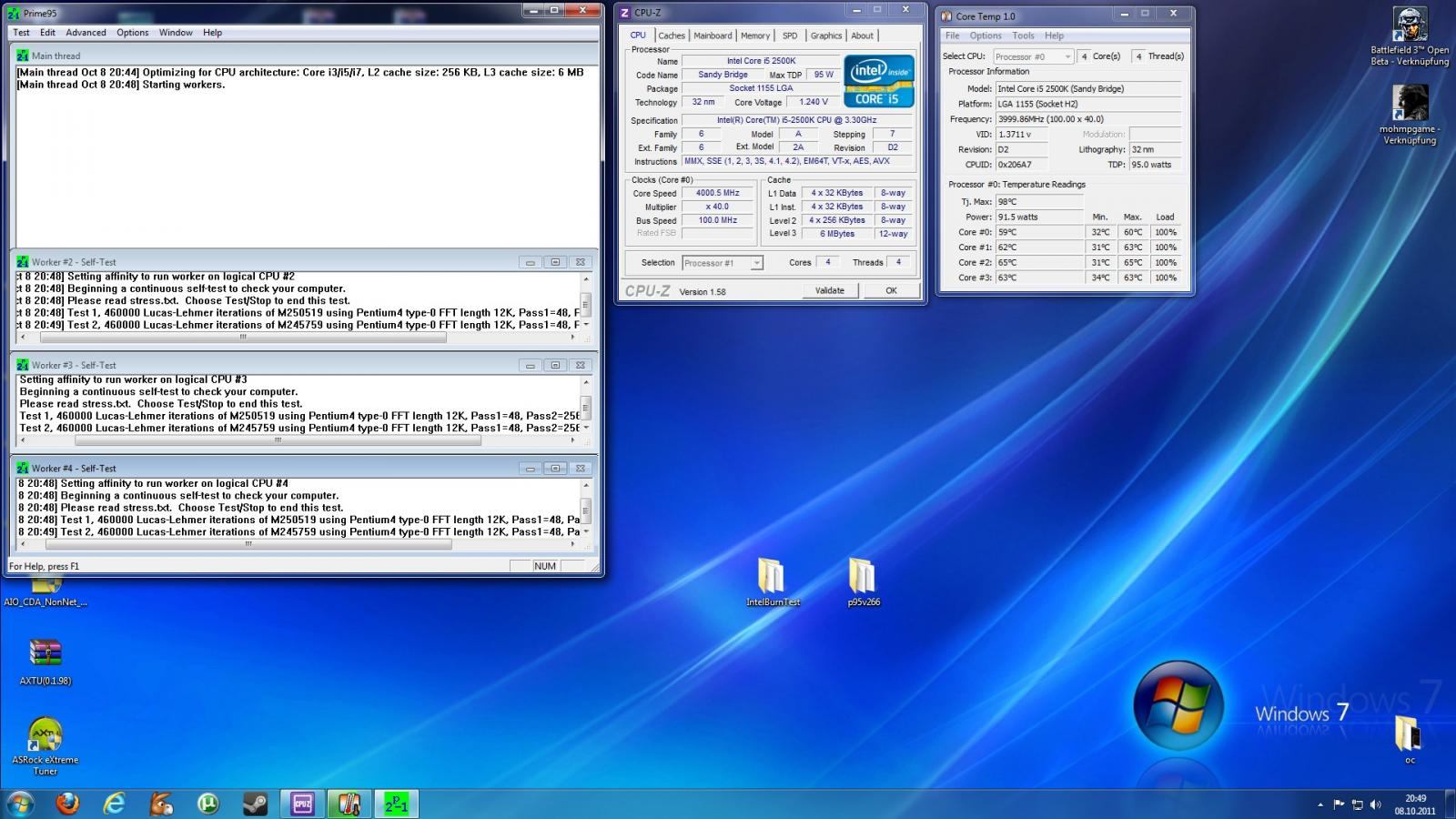Click Worker #3 horizontal scrollbar thumb
The width and height of the screenshot is (1456, 819).
click(278, 440)
